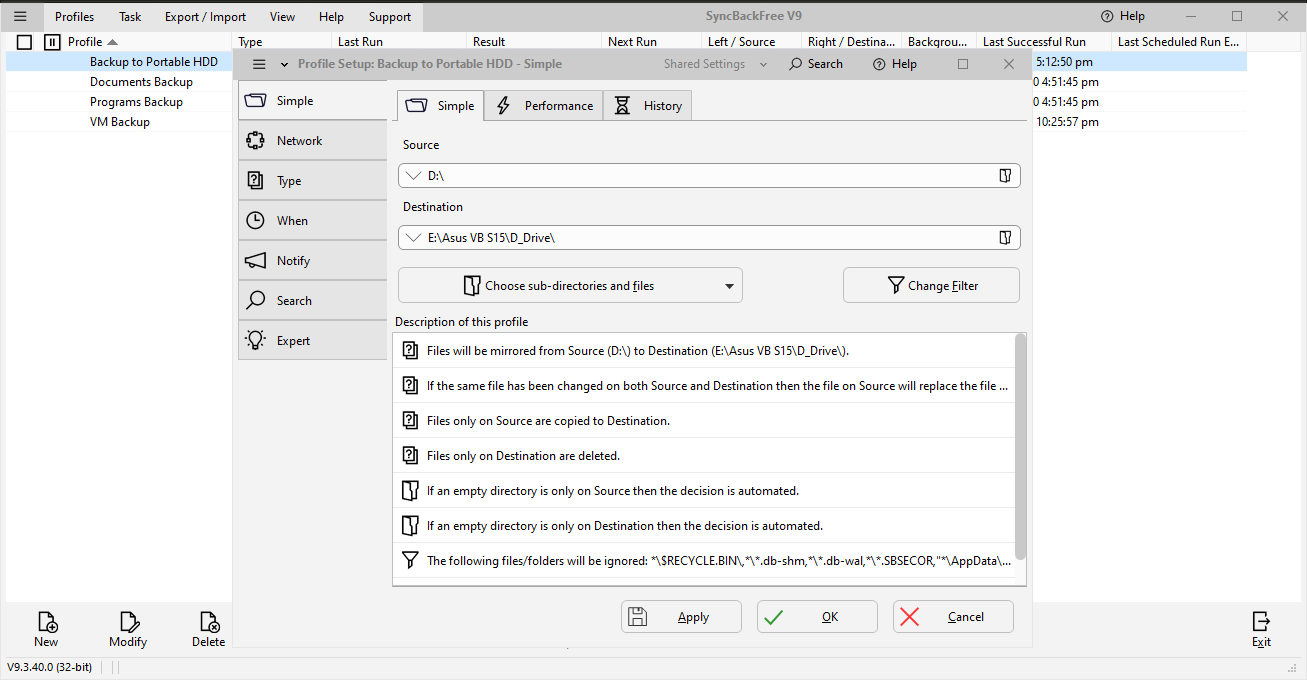Click Help in Profile Setup title bar
Viewport: 1307px width, 680px height.
(894, 64)
